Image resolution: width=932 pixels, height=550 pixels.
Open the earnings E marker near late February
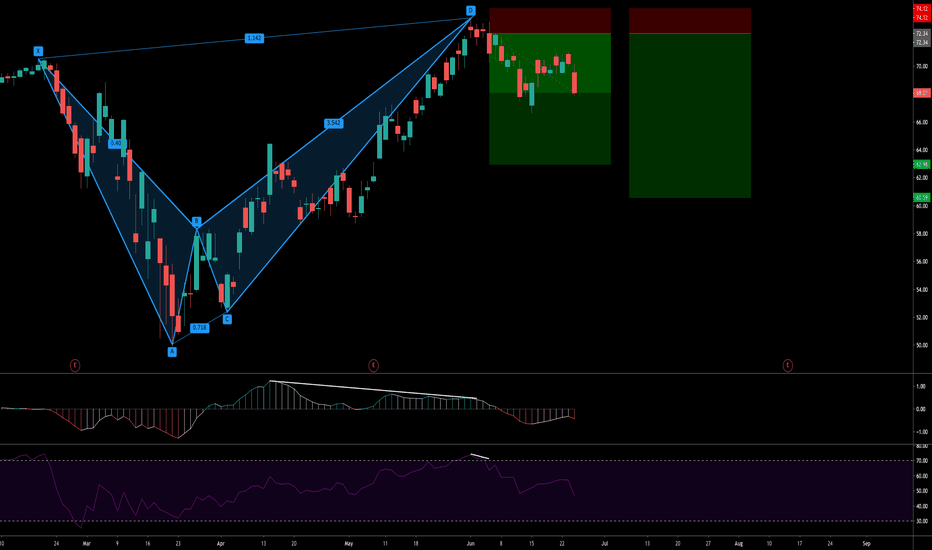click(75, 365)
